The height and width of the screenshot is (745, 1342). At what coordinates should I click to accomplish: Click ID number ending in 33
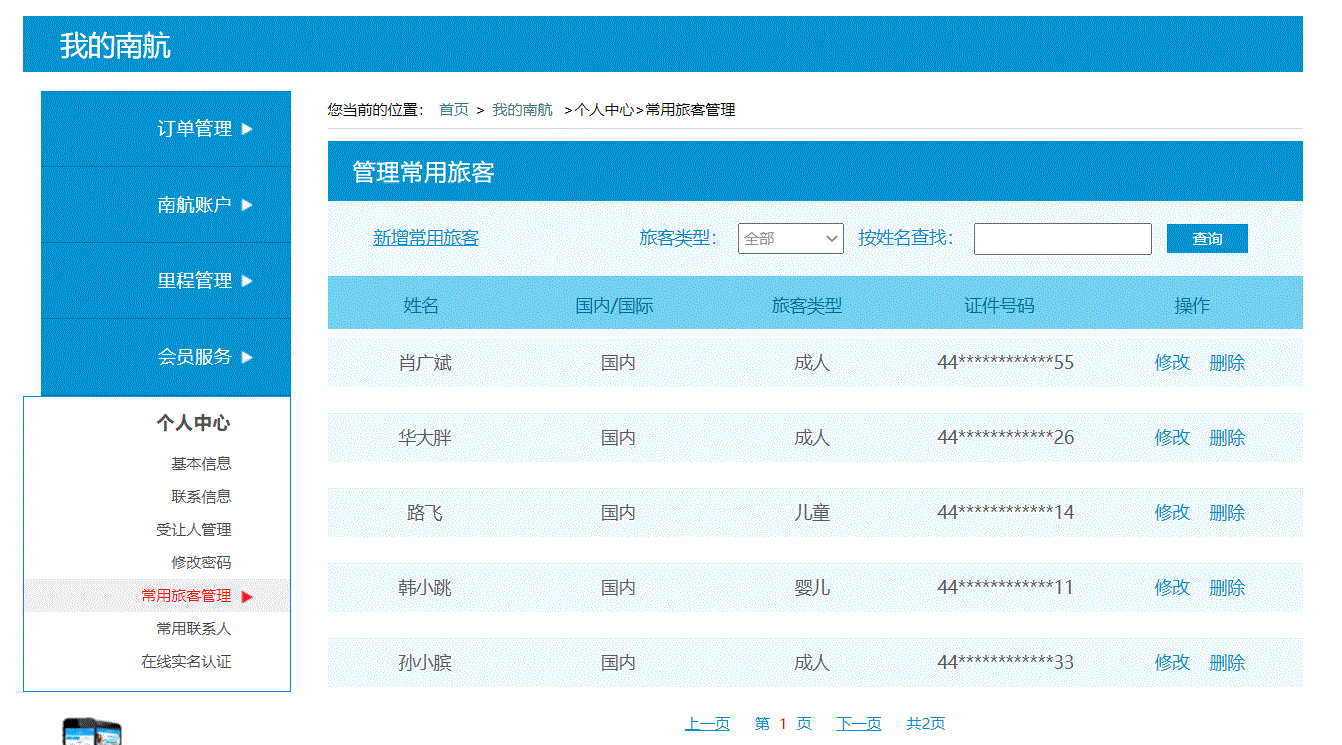pos(1006,663)
